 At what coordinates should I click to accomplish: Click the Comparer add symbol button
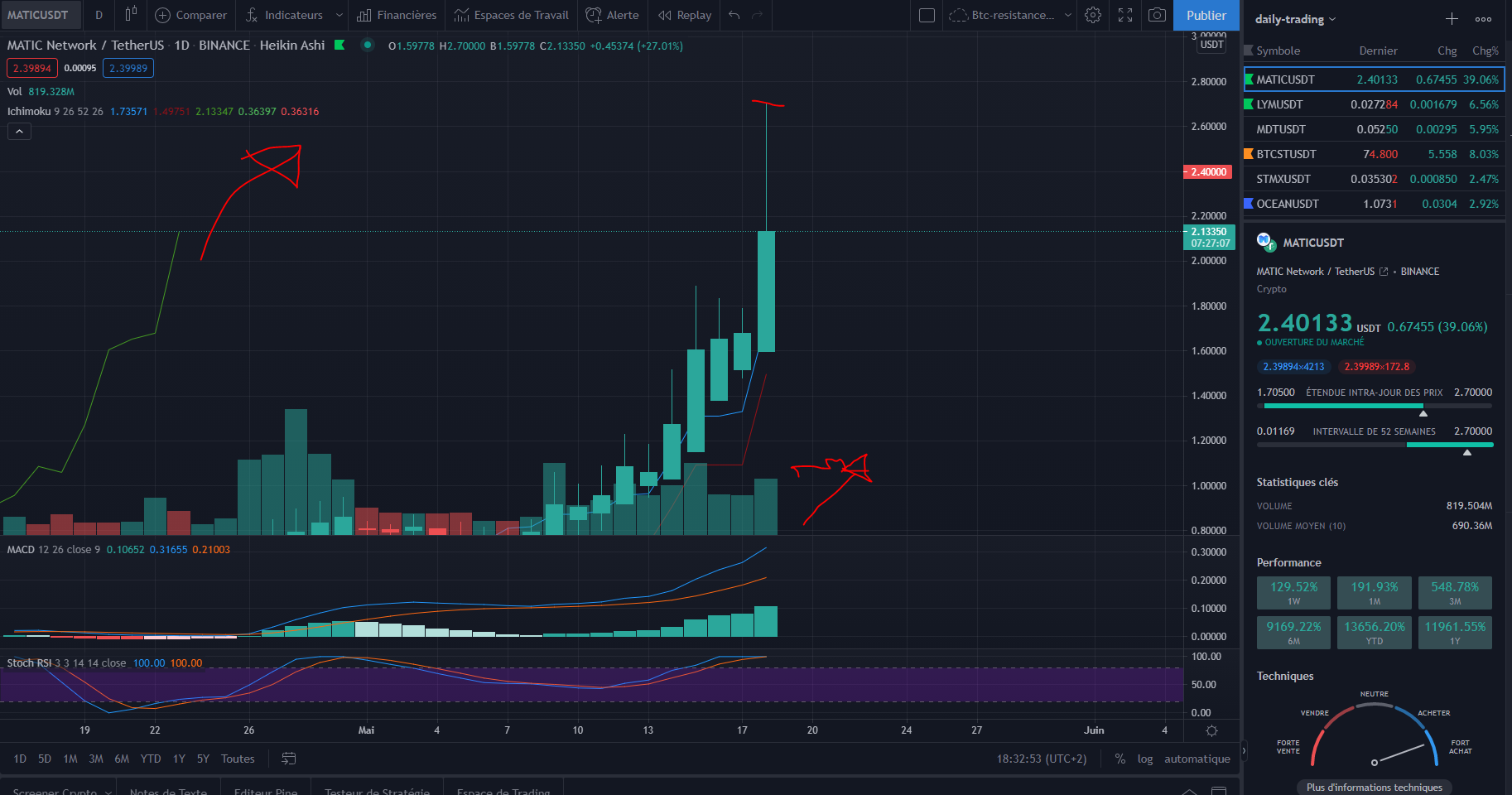(x=191, y=15)
